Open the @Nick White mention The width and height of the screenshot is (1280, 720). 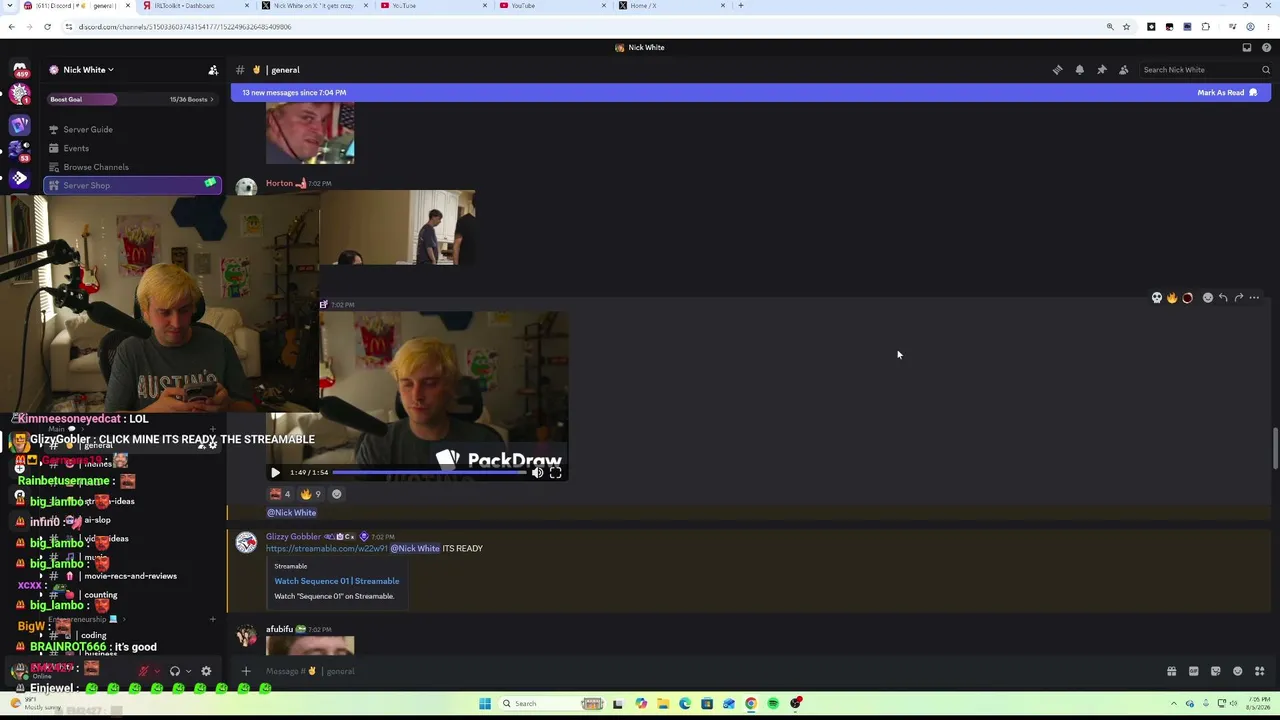point(291,513)
